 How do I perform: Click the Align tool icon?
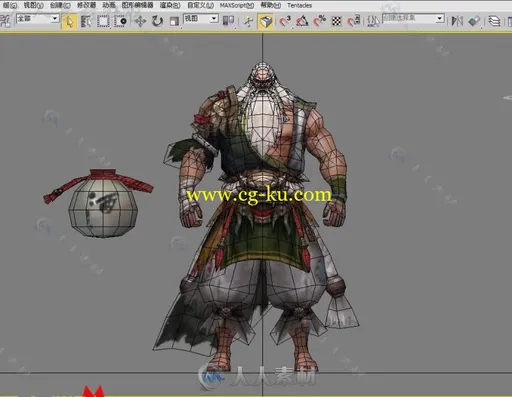click(x=474, y=21)
